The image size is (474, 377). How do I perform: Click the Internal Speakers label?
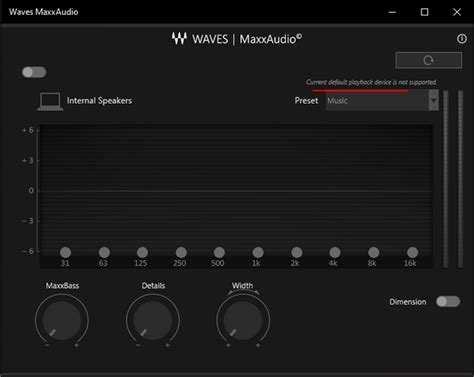[x=99, y=101]
